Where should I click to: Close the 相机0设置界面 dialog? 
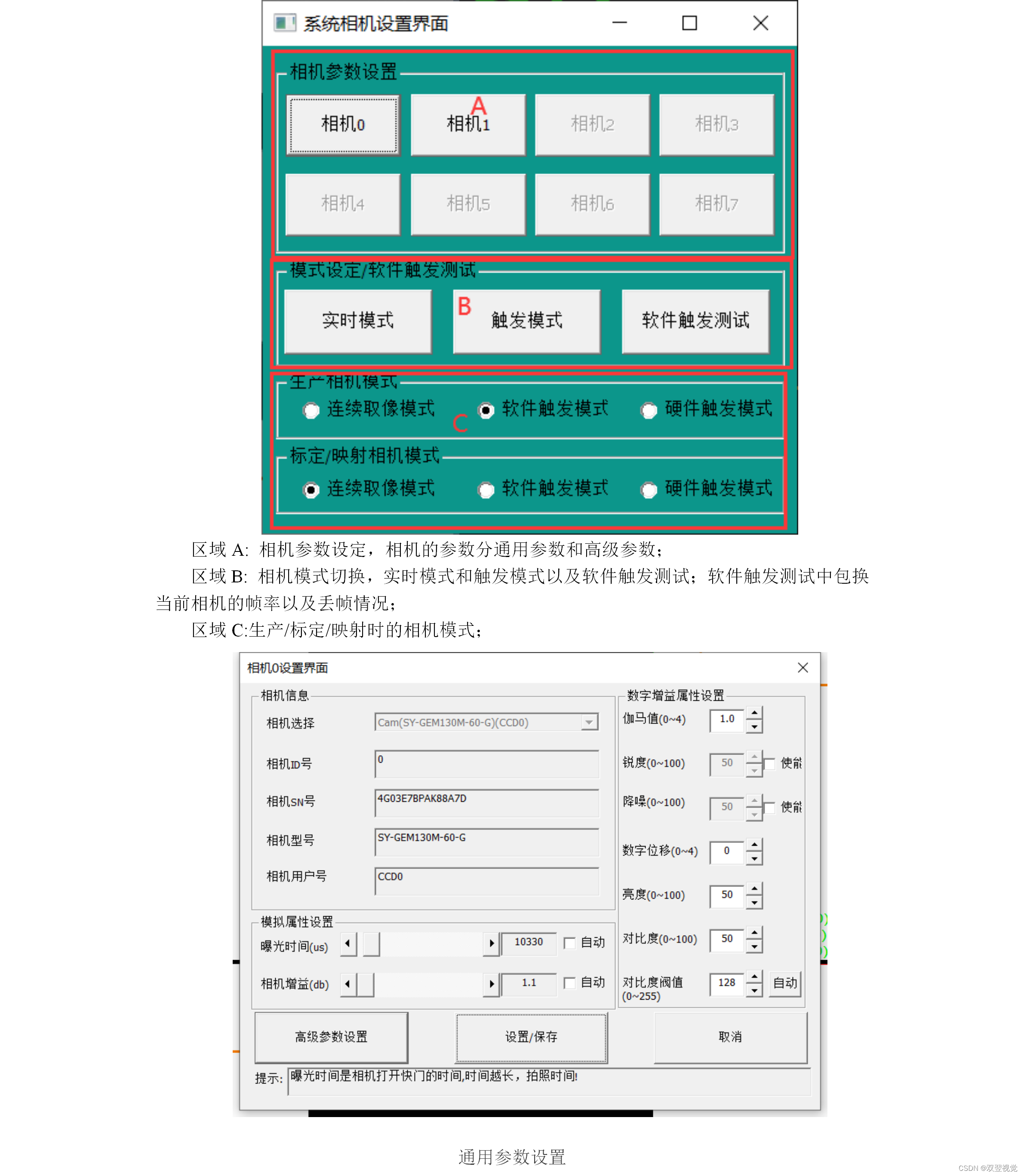(802, 668)
